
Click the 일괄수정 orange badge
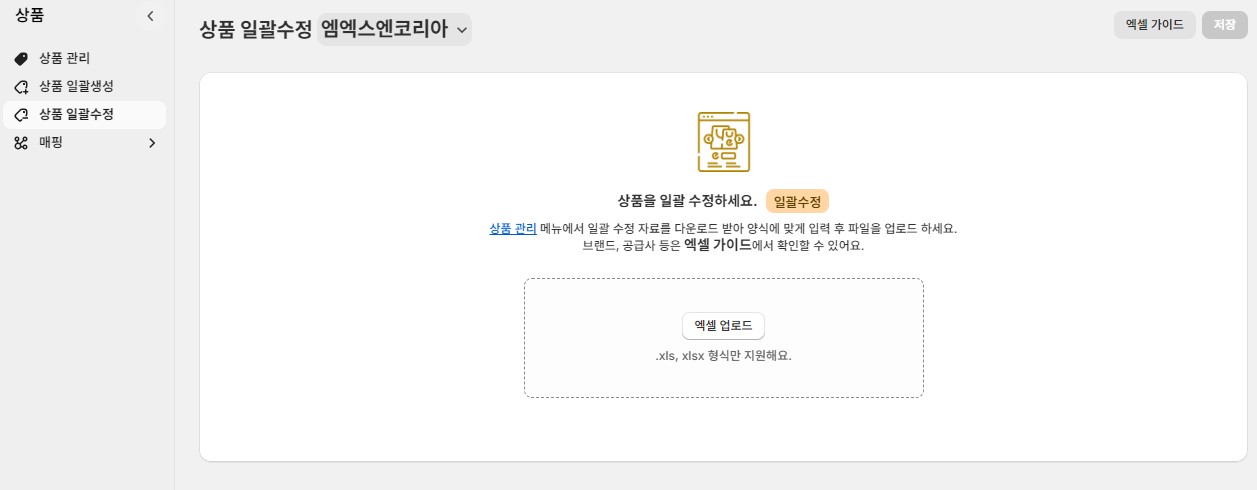[797, 201]
